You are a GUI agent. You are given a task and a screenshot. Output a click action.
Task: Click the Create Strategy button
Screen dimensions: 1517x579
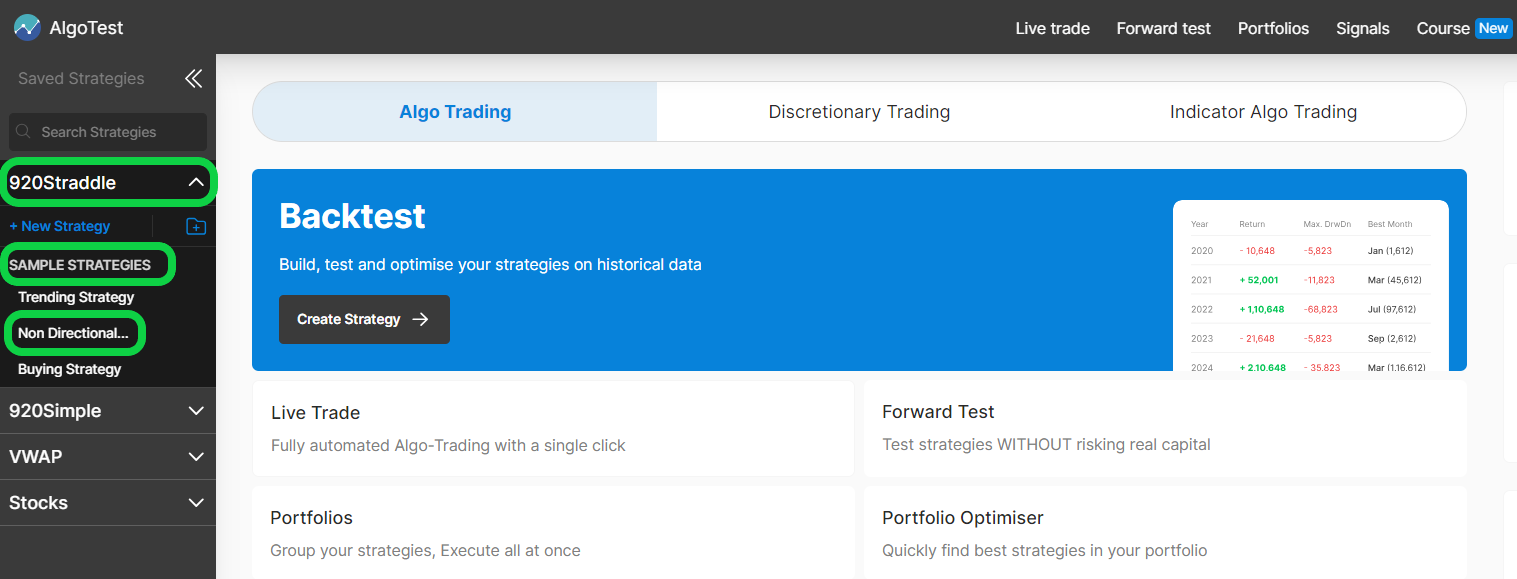coord(364,319)
